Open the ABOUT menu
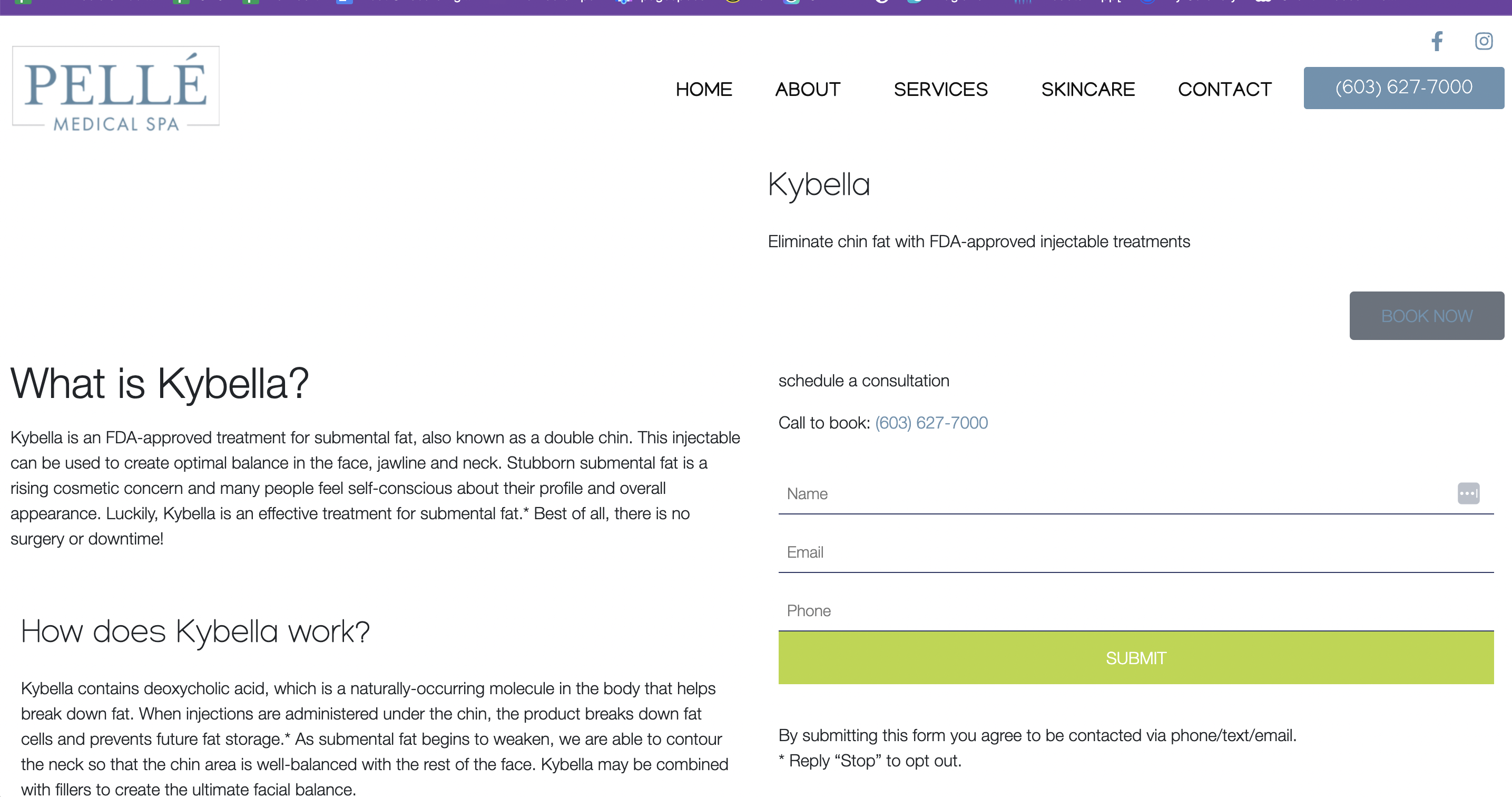The width and height of the screenshot is (1512, 797). click(x=808, y=89)
